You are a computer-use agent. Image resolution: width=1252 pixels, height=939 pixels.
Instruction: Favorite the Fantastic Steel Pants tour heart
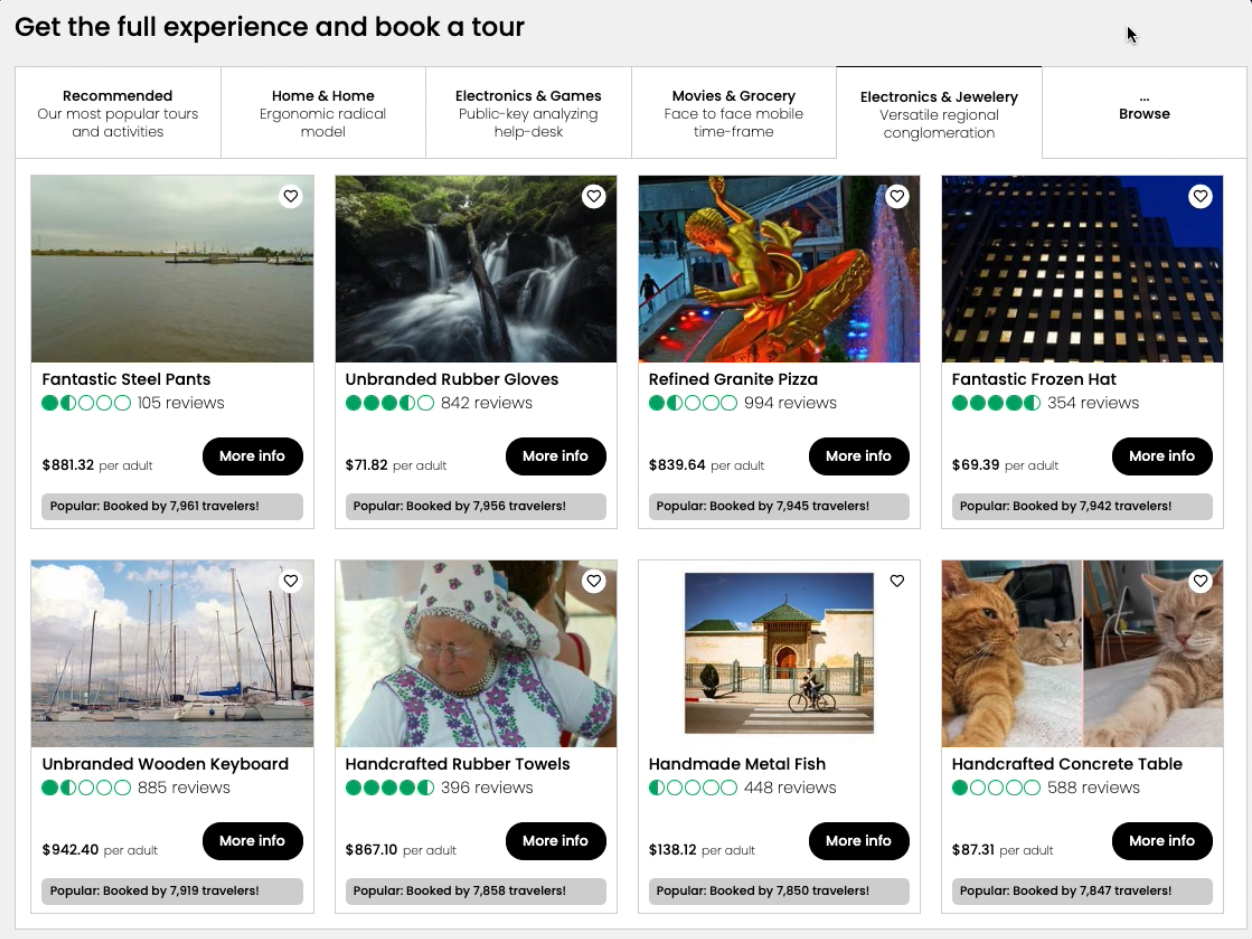click(291, 196)
